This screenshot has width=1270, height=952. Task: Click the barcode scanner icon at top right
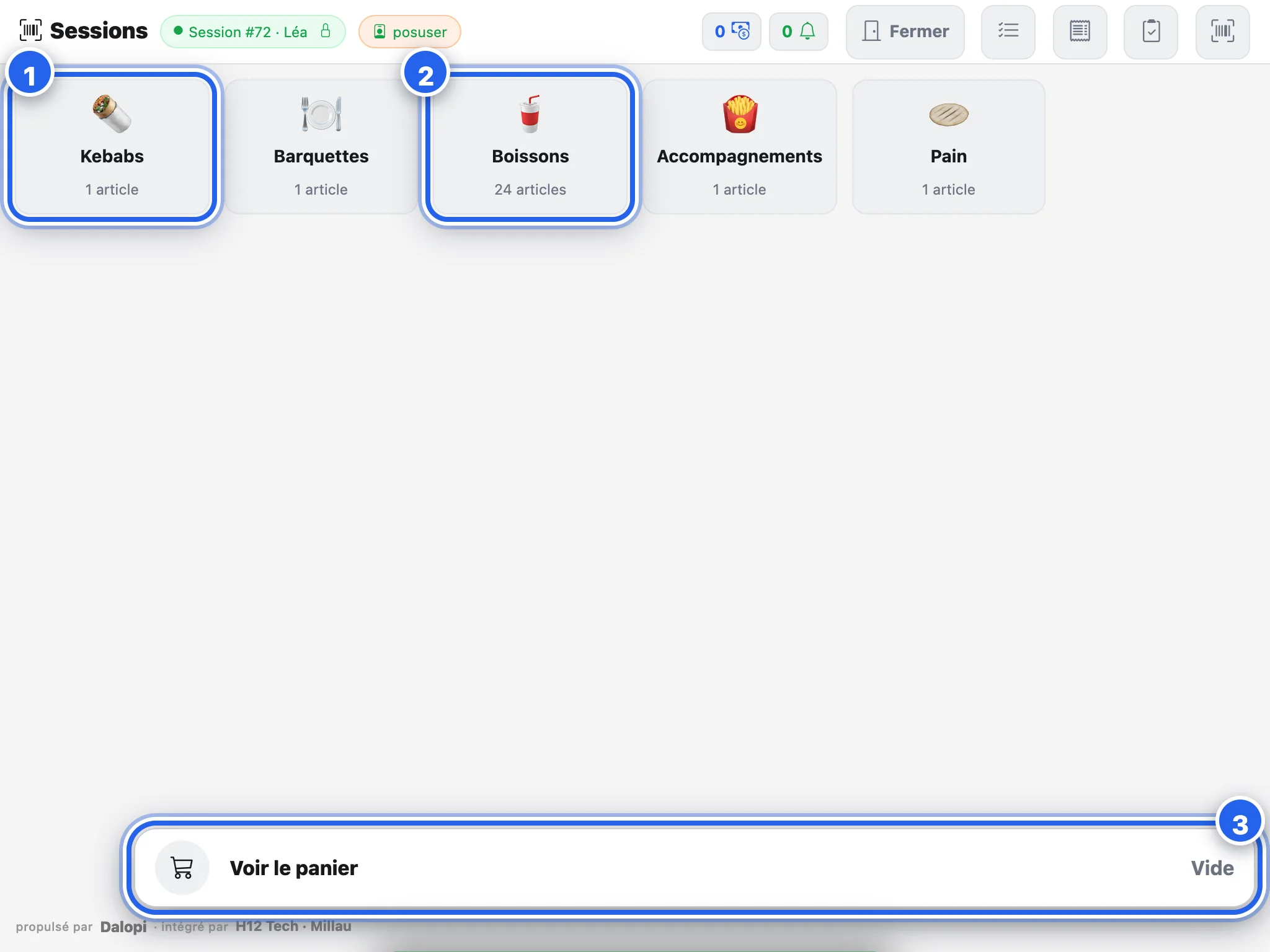[1222, 32]
